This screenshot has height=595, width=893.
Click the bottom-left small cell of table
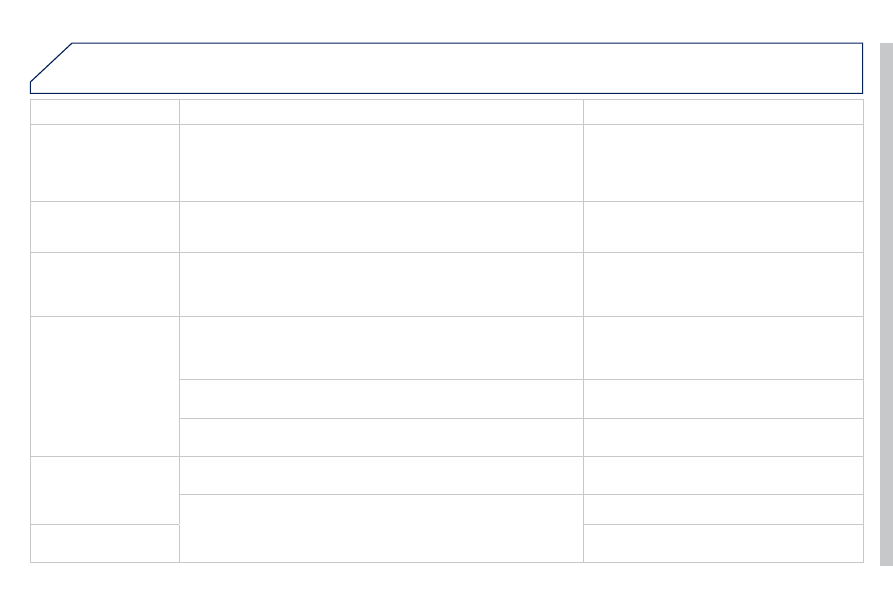(x=105, y=543)
